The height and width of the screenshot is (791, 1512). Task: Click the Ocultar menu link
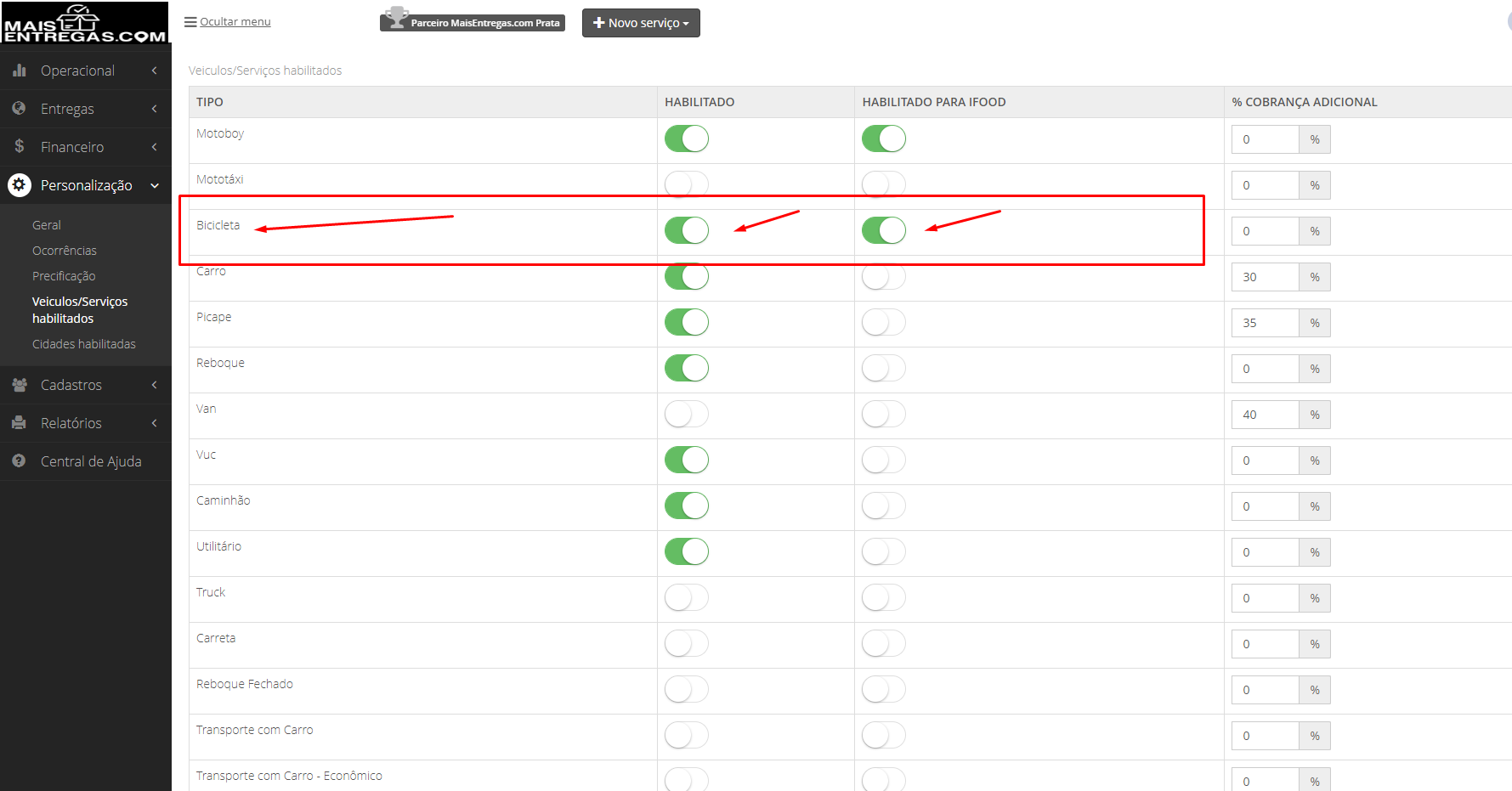coord(235,22)
